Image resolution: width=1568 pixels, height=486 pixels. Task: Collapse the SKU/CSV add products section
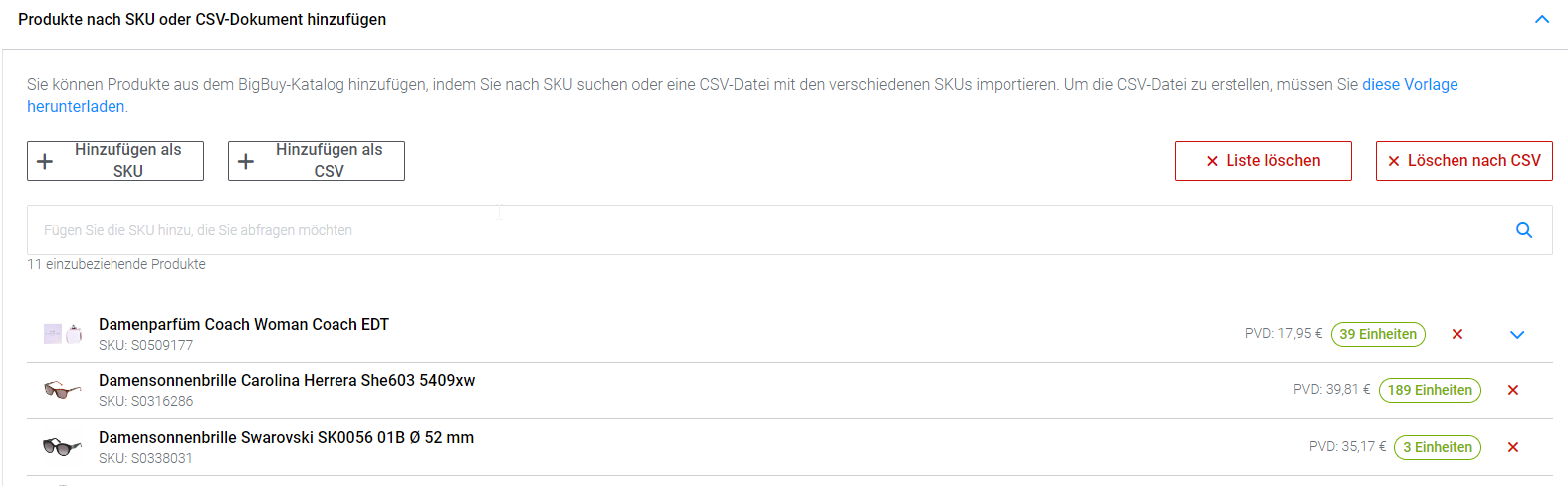[1542, 19]
